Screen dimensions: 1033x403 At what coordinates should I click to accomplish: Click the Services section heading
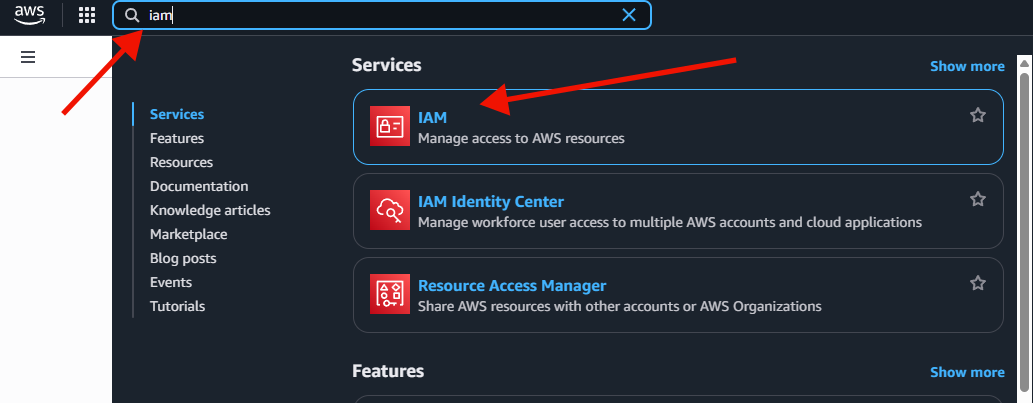(x=387, y=65)
